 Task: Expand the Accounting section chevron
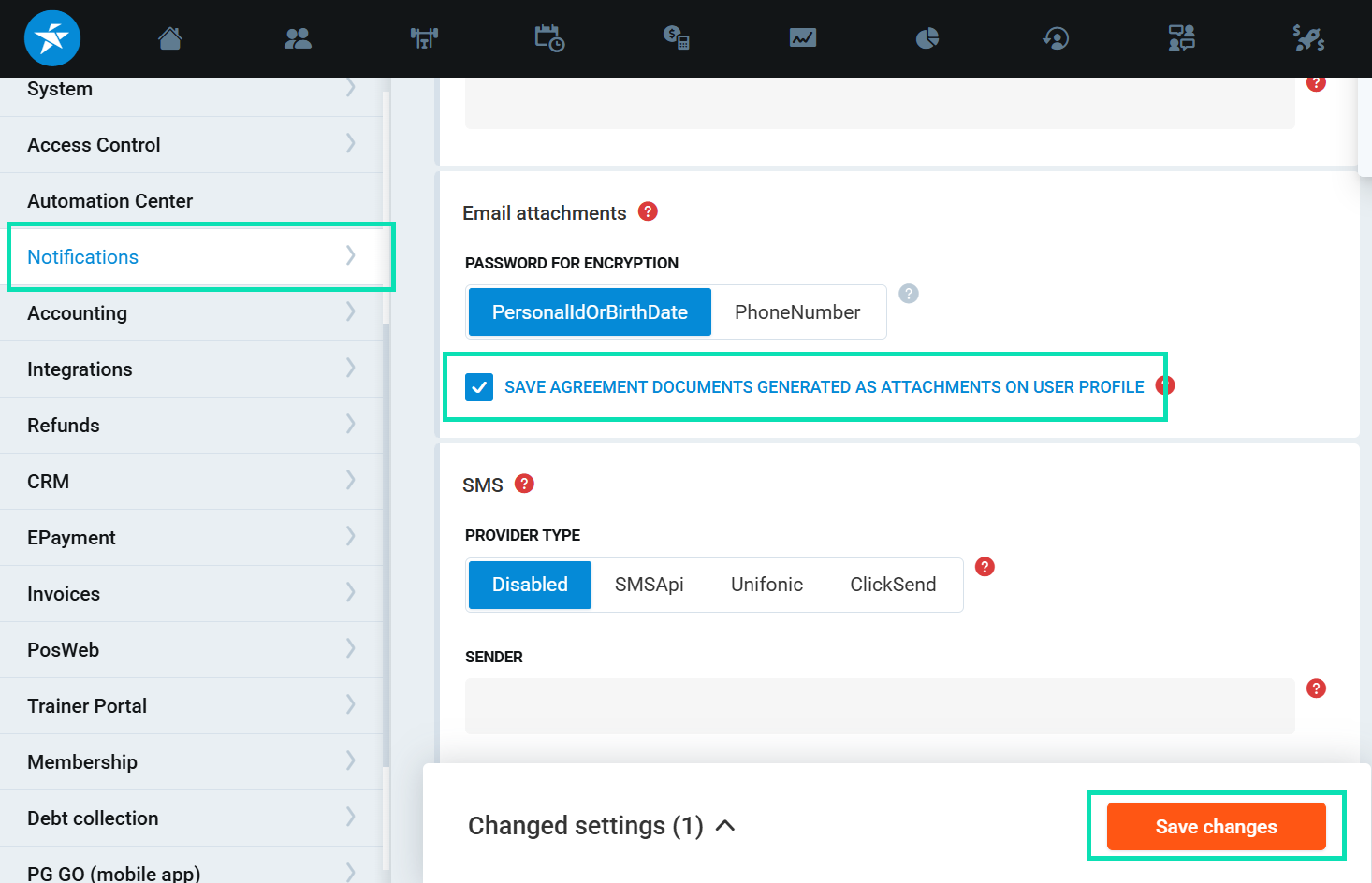click(351, 312)
